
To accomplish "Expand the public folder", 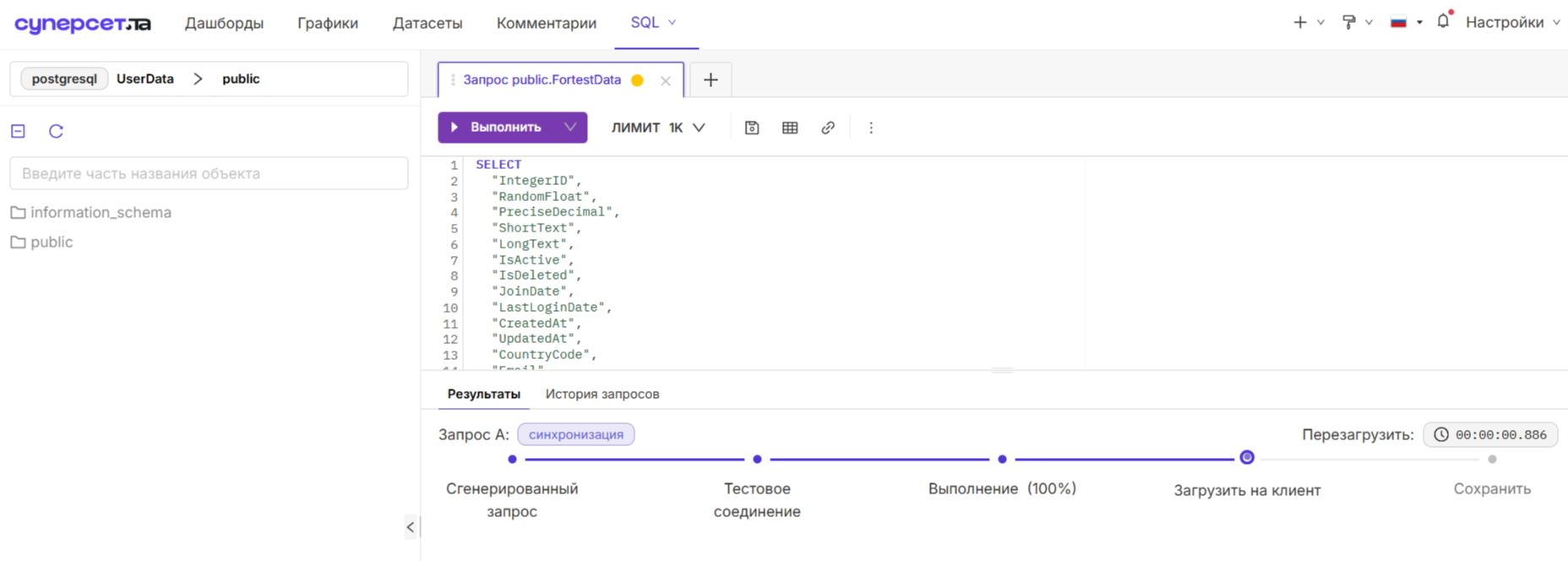I will pyautogui.click(x=52, y=242).
